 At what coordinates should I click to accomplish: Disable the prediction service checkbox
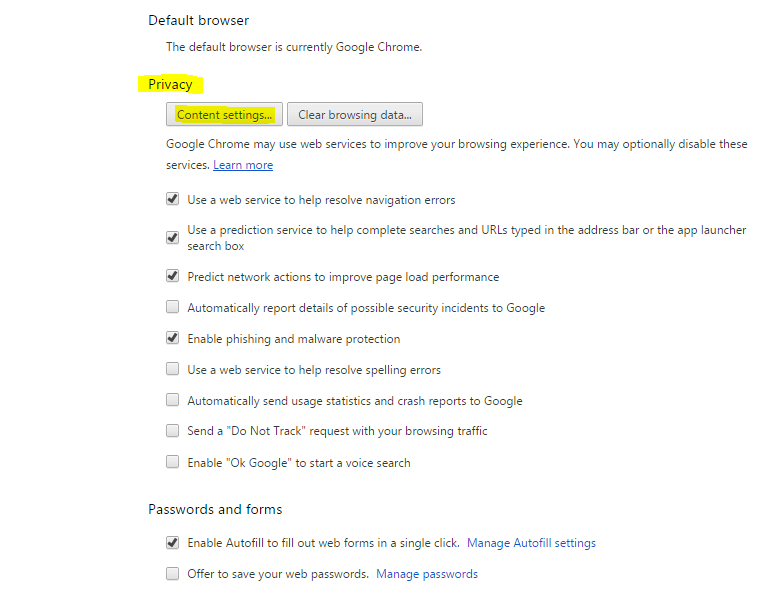pyautogui.click(x=173, y=238)
